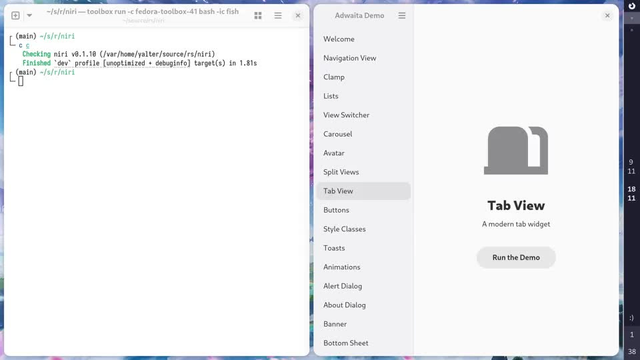The height and width of the screenshot is (360, 640).
Task: Click the terminal cursor prompt box
Action: (21, 81)
